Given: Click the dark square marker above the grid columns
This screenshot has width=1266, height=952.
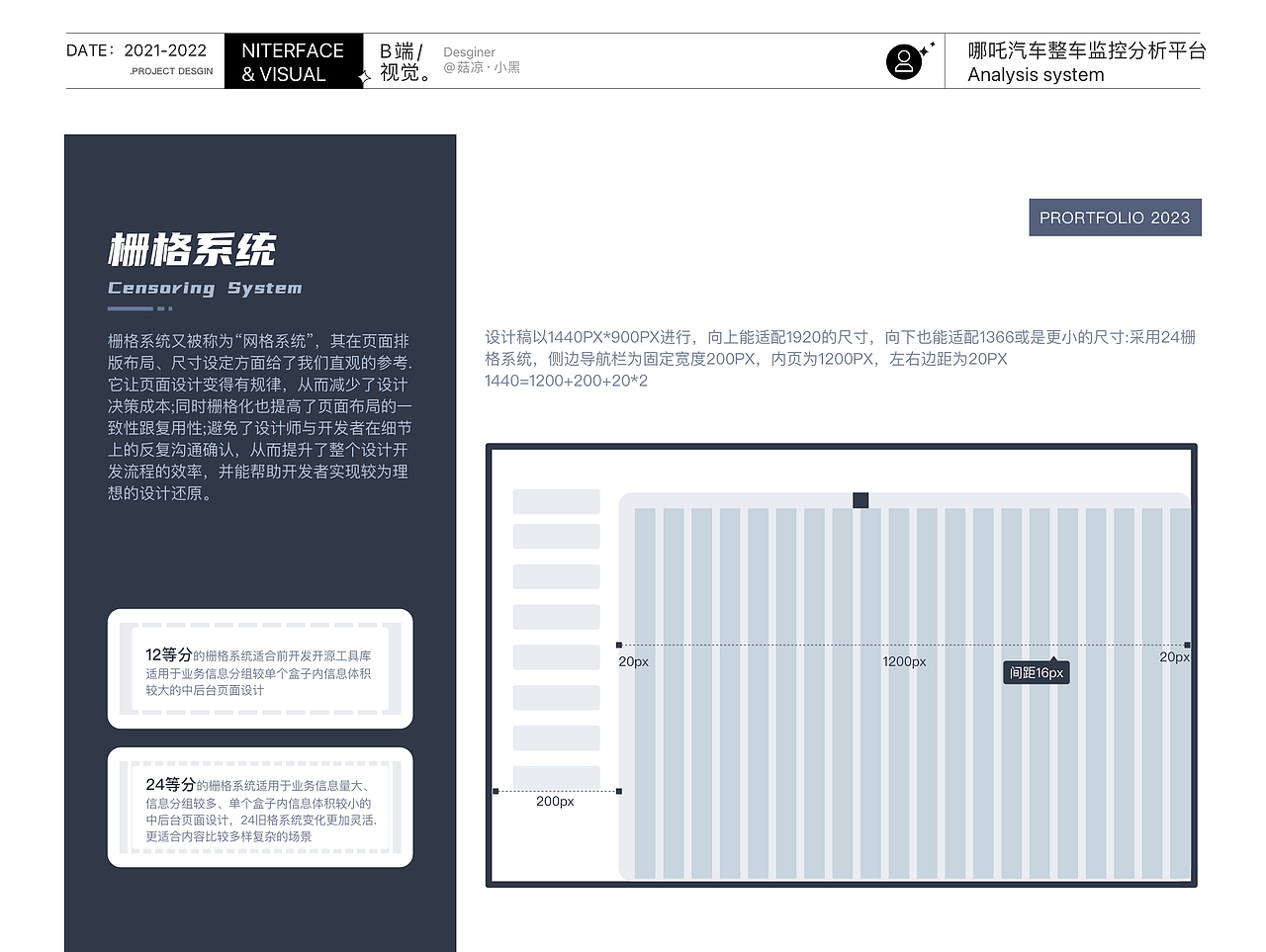Looking at the screenshot, I should tap(859, 500).
